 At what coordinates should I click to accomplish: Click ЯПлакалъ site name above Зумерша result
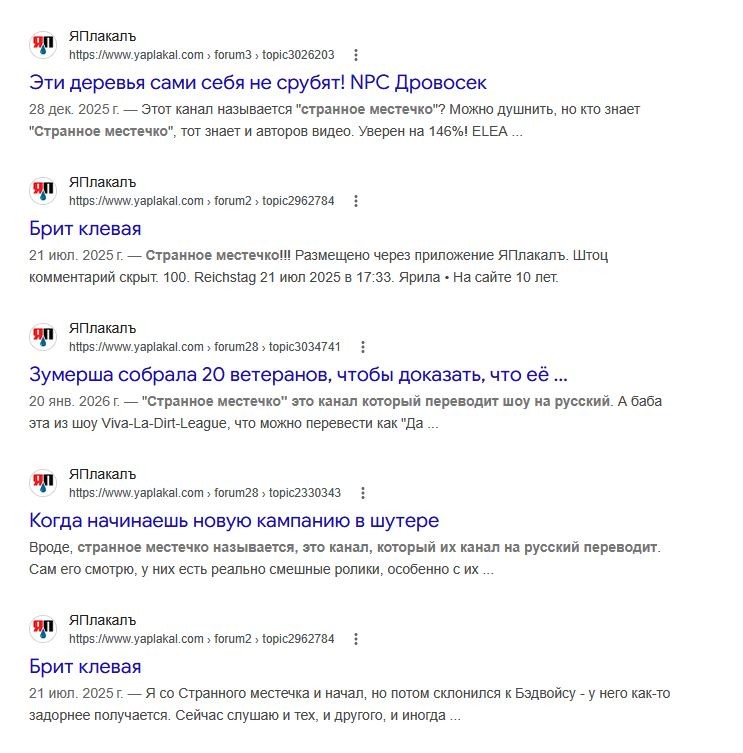click(102, 328)
